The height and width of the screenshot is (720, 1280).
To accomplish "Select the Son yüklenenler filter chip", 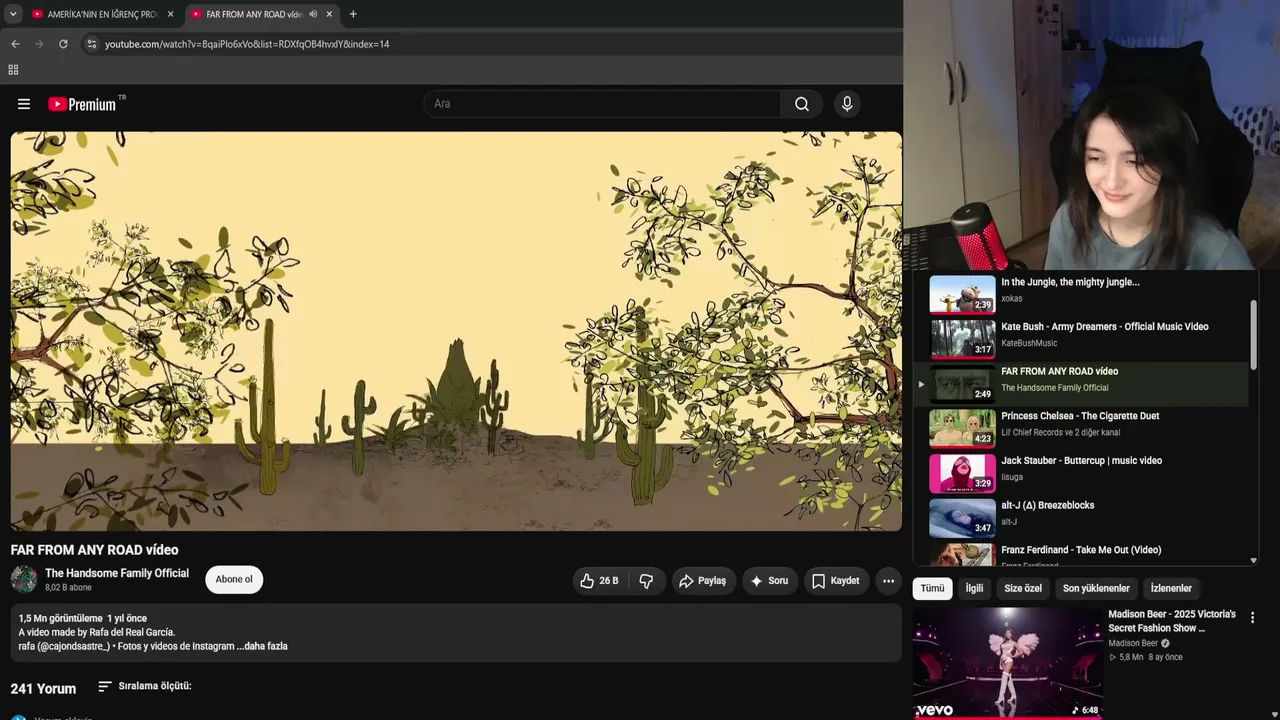I will click(1096, 589).
